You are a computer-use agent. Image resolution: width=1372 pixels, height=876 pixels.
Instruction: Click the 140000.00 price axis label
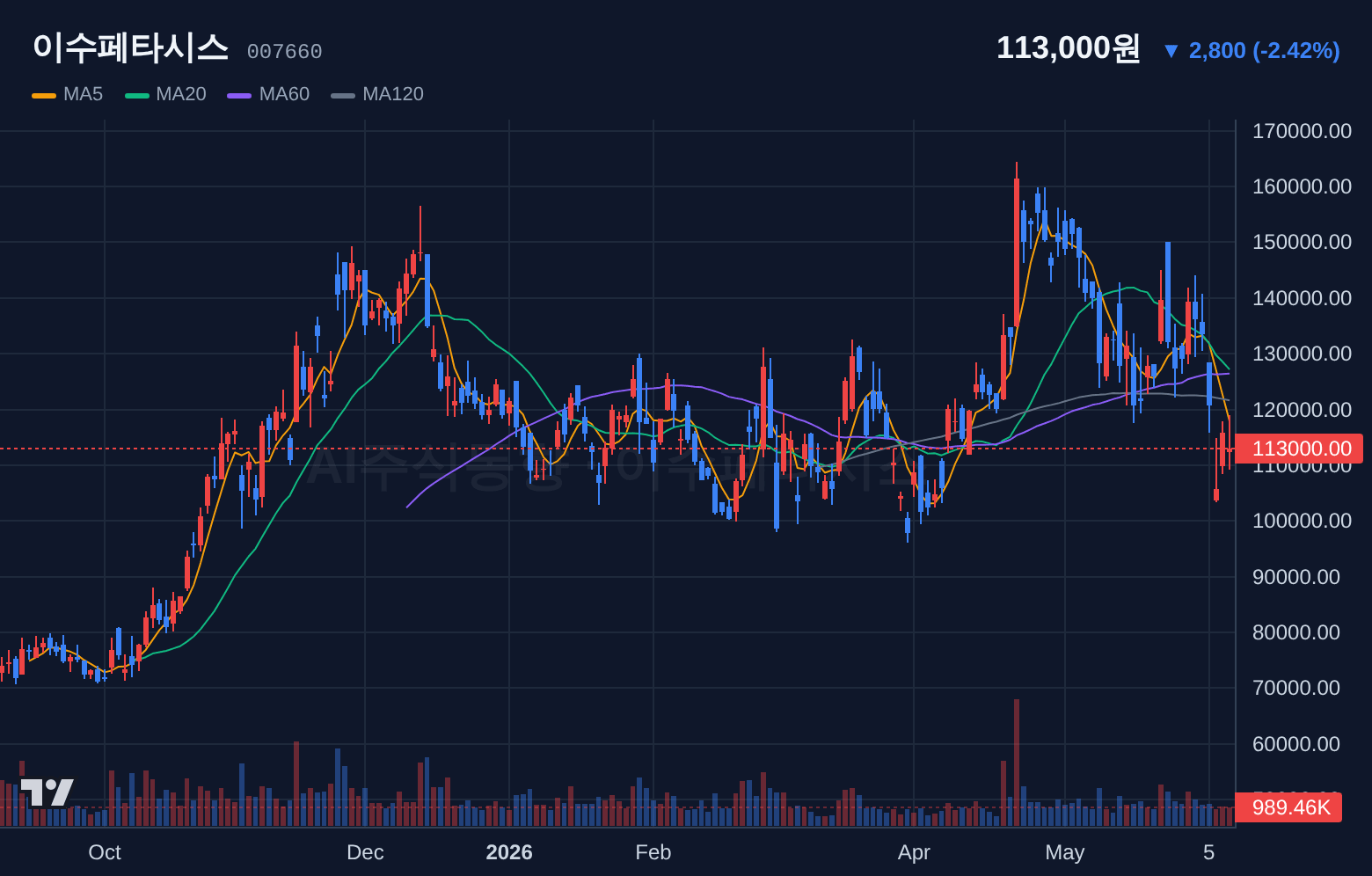(1302, 298)
